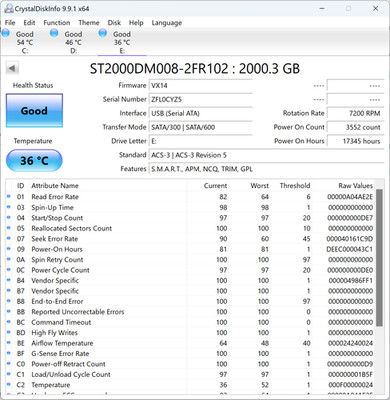390x400 pixels.
Task: Open the File menu
Action: pos(10,23)
